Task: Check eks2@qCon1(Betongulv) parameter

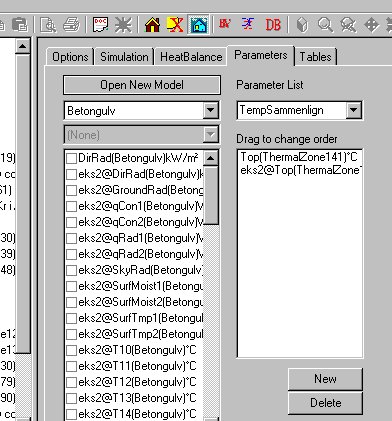Action: point(71,206)
